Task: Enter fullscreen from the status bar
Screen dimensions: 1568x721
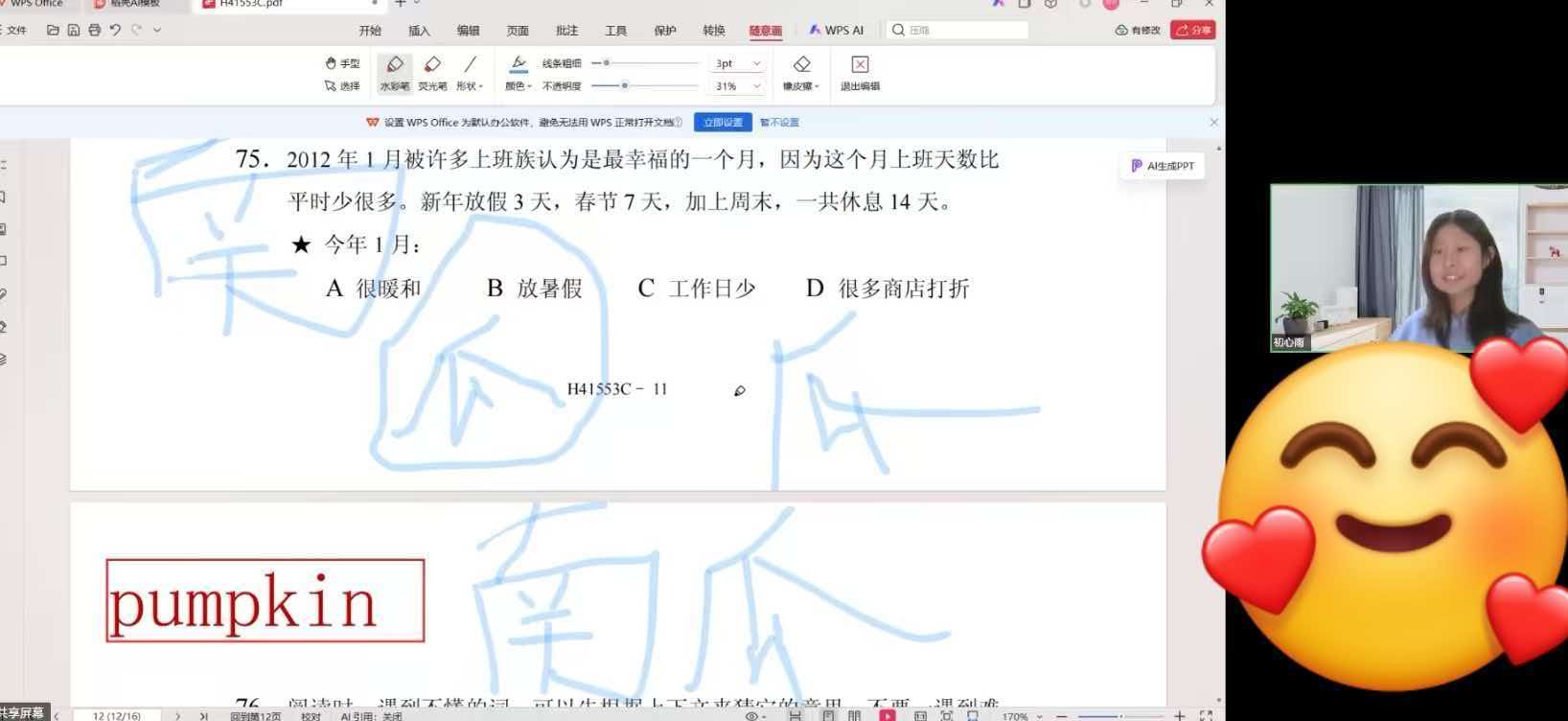Action: point(1206,715)
